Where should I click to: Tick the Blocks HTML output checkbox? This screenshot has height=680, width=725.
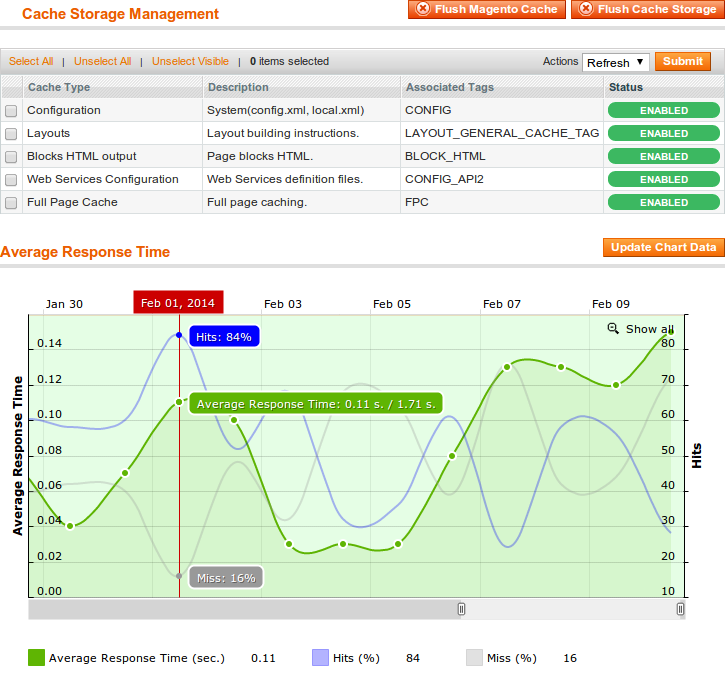[11, 157]
